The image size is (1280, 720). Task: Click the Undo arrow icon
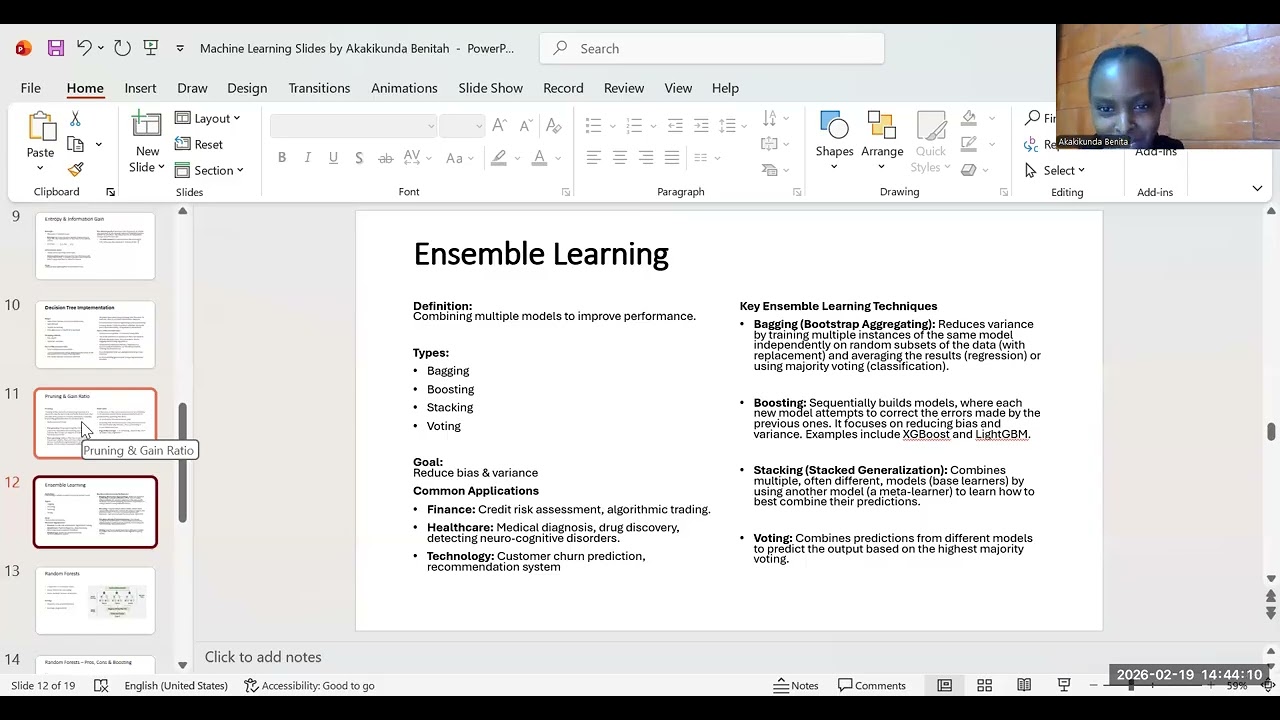point(84,48)
